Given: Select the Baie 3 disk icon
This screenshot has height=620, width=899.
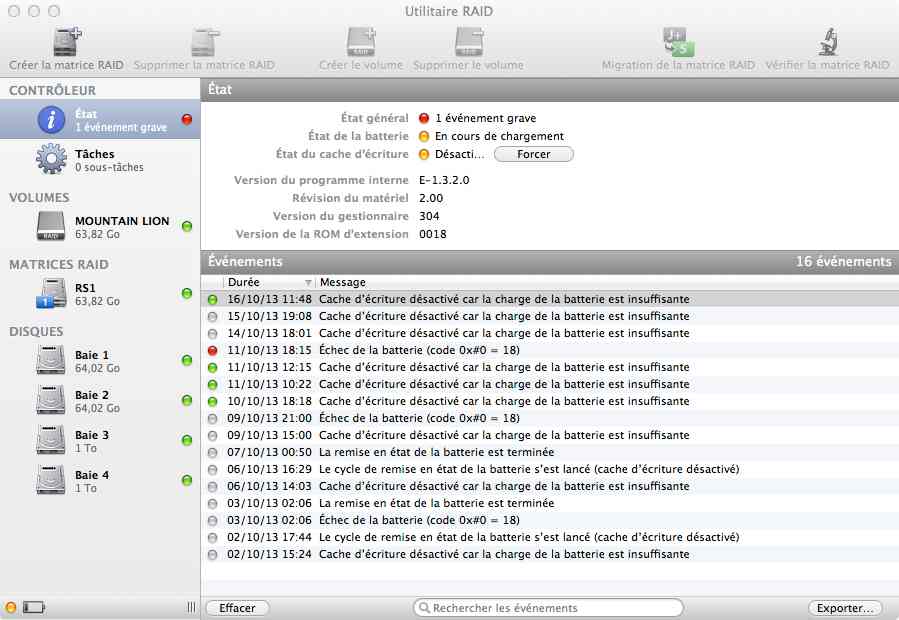Looking at the screenshot, I should (50, 440).
